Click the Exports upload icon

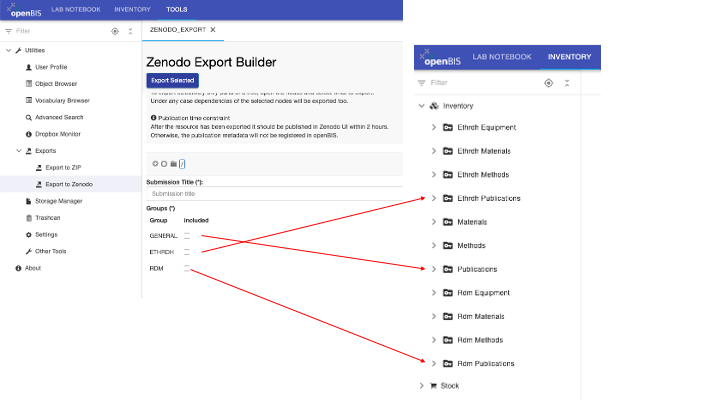pyautogui.click(x=28, y=151)
